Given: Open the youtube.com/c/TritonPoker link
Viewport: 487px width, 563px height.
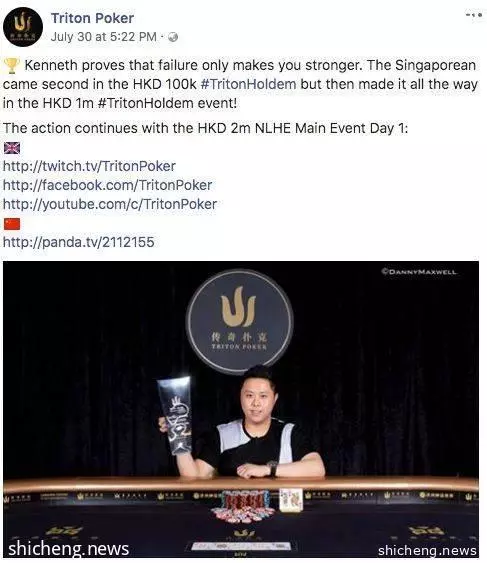Looking at the screenshot, I should tap(110, 204).
